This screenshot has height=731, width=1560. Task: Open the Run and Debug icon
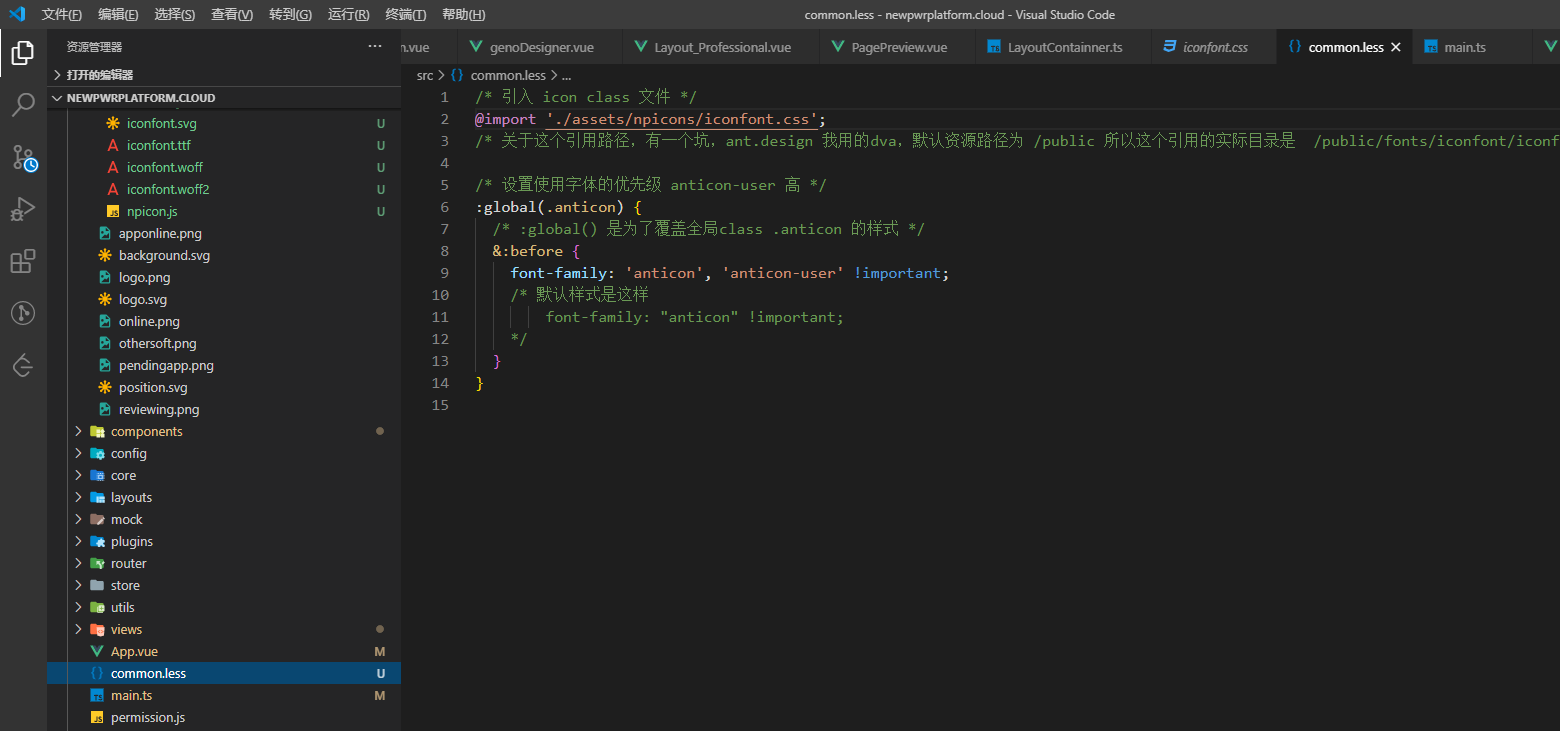(22, 208)
